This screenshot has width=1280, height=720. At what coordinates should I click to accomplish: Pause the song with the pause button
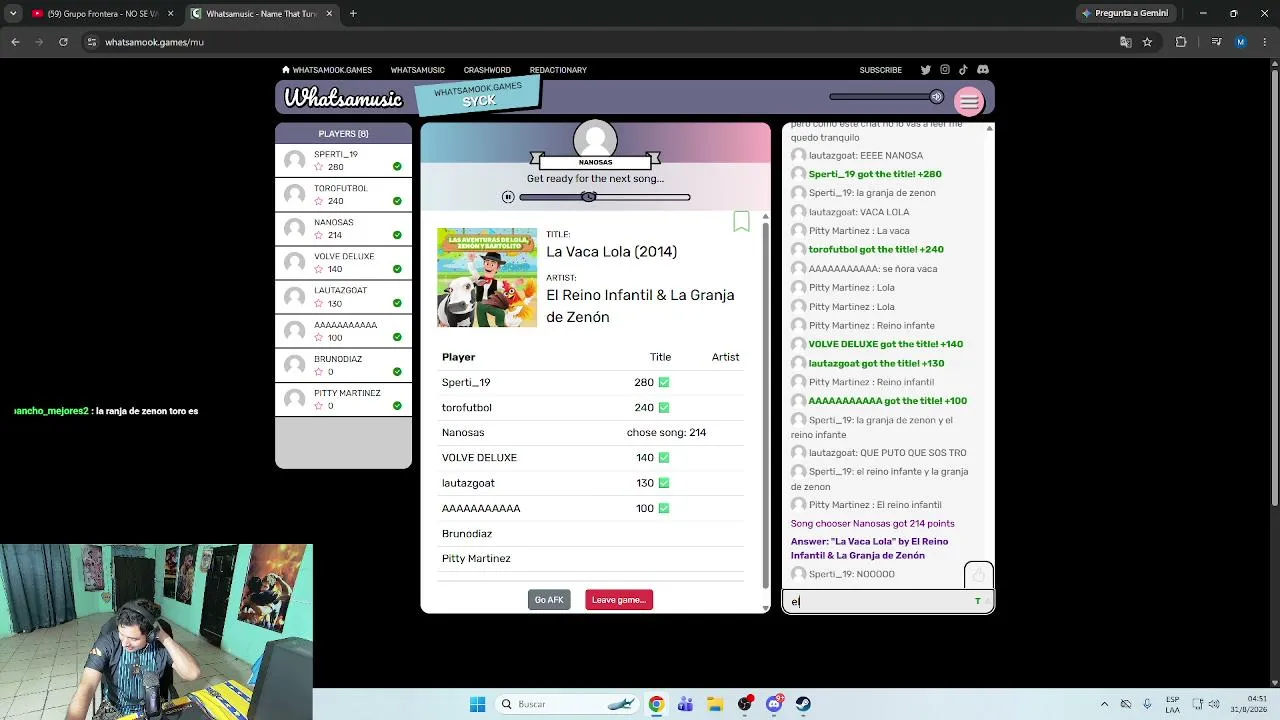point(508,197)
